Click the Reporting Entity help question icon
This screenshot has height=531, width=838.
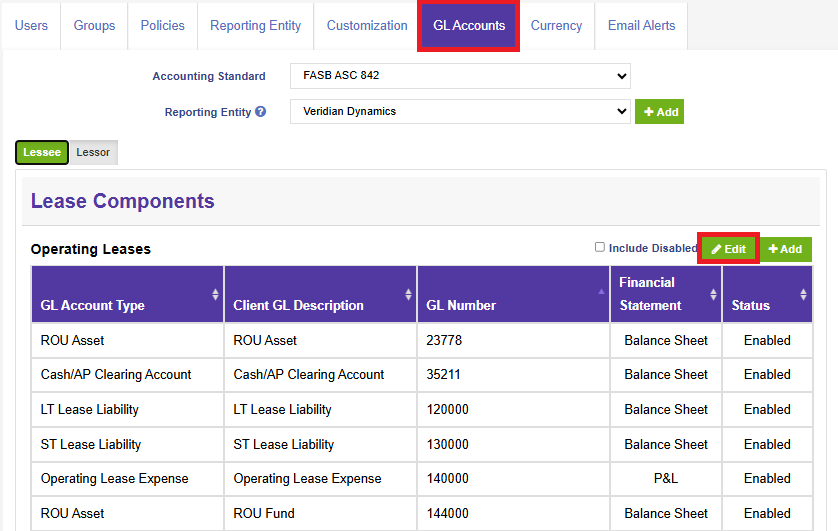pos(260,112)
